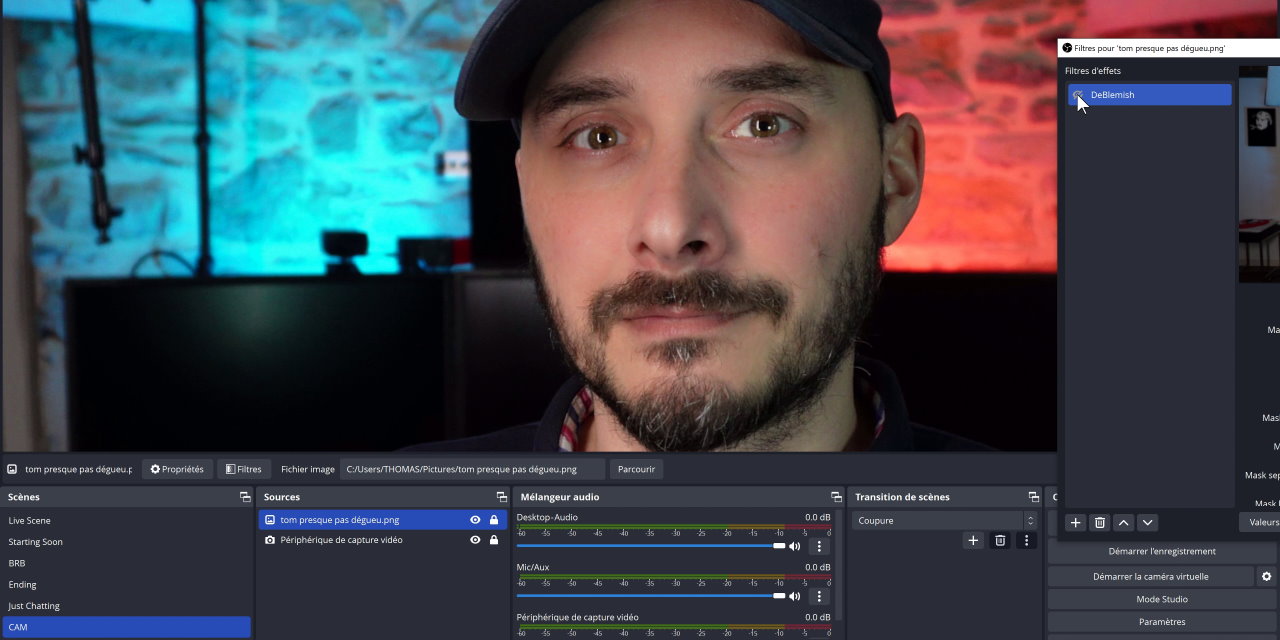This screenshot has width=1280, height=640.
Task: Click the Mic/Aux volume slider
Action: point(650,596)
